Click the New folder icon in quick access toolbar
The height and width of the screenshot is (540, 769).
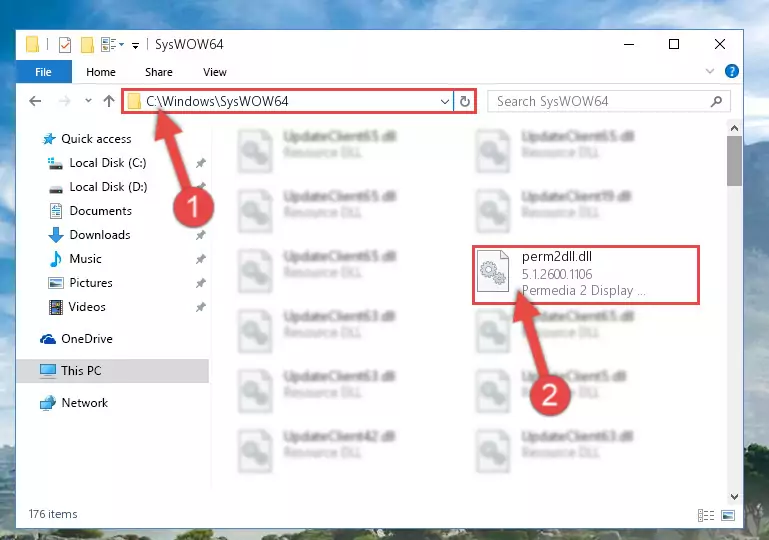click(87, 45)
